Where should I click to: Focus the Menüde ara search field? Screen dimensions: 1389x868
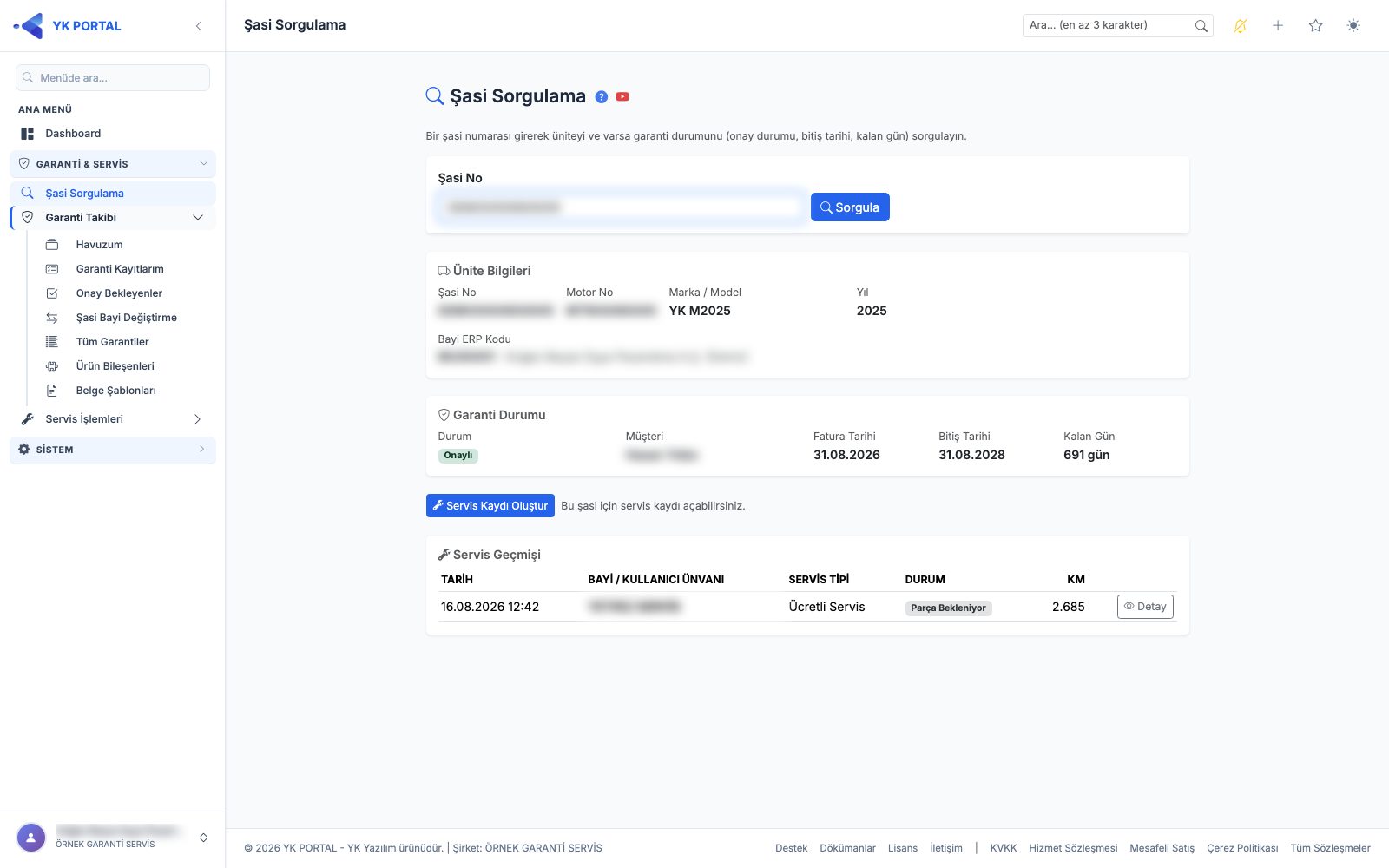tap(113, 78)
